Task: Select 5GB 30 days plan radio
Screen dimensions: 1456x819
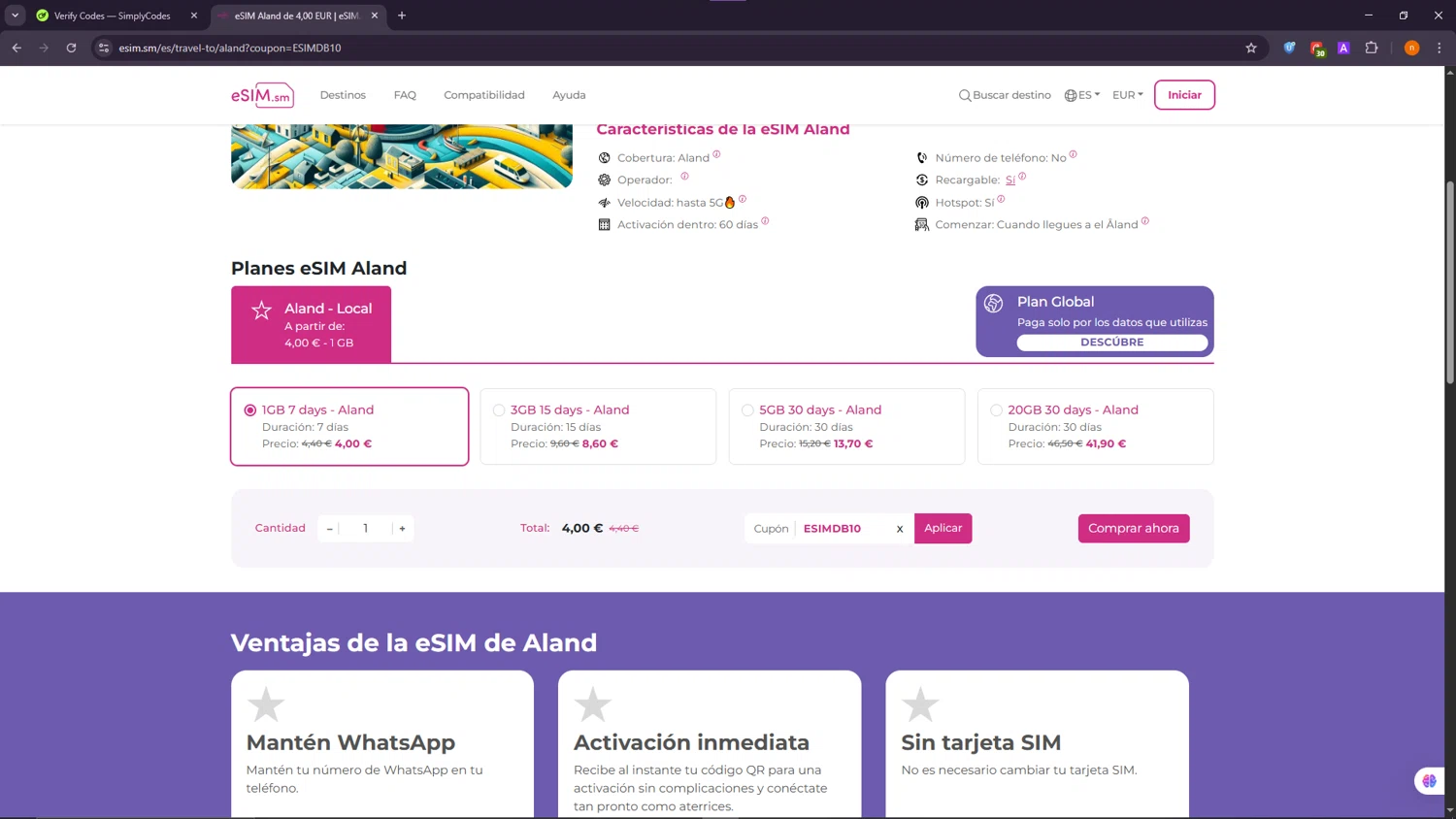Action: tap(747, 410)
